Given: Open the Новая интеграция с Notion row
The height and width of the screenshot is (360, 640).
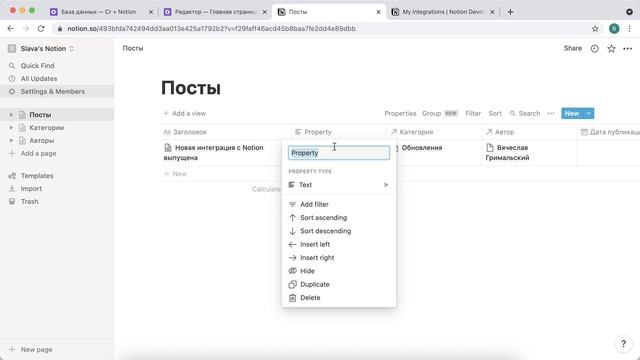Looking at the screenshot, I should (220, 153).
